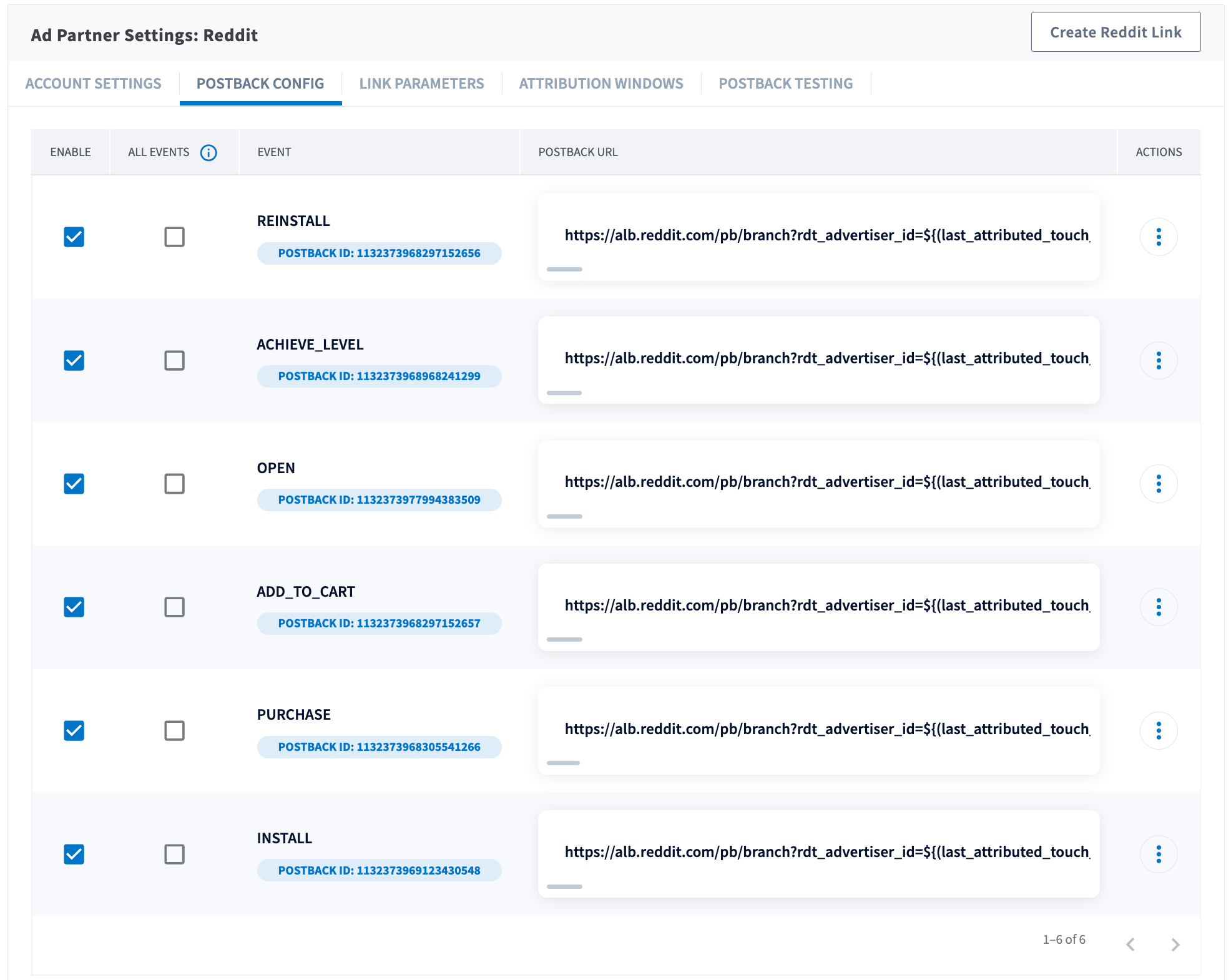Click the scrollbar under ADD_TO_CART postback URL
This screenshot has width=1231, height=980.
[x=564, y=639]
